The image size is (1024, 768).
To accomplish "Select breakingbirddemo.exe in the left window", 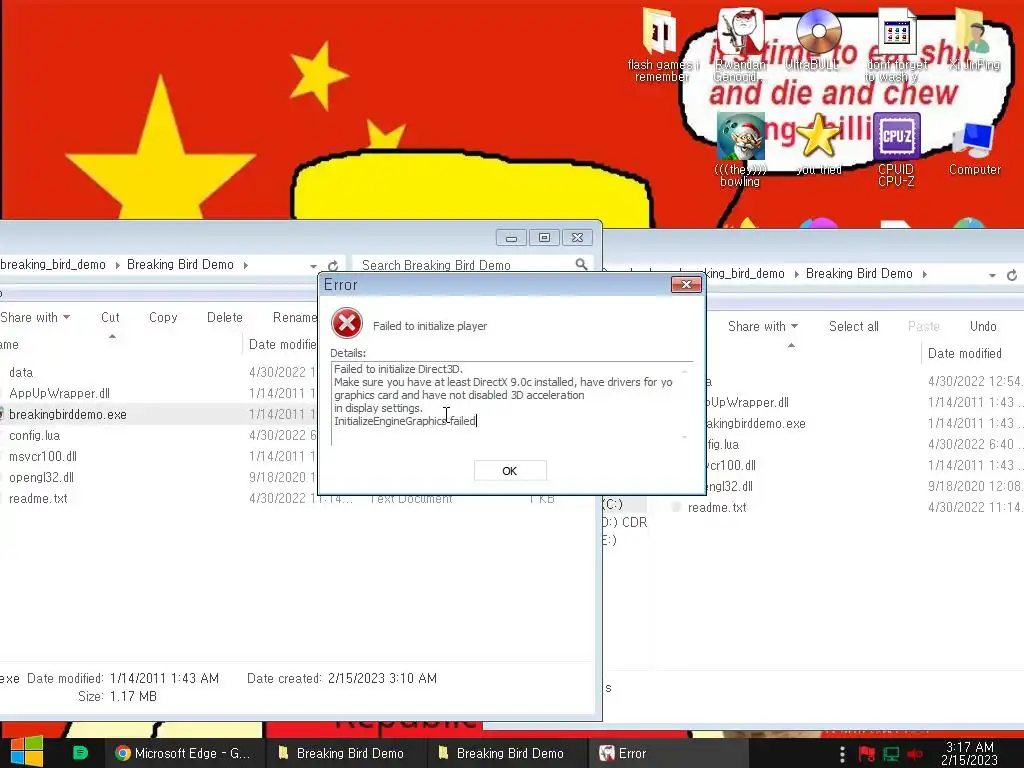I will click(x=68, y=414).
